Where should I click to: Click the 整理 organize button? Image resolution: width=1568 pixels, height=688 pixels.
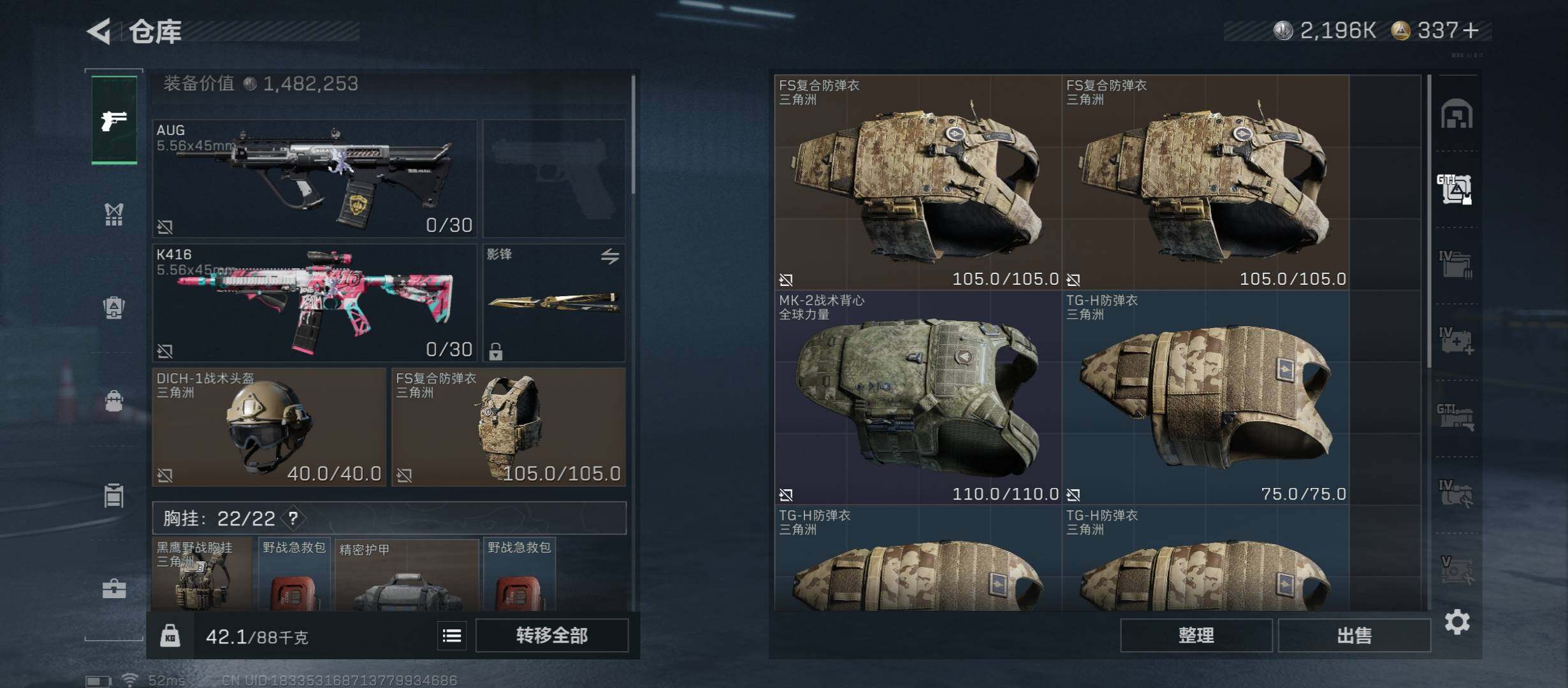click(x=1196, y=635)
